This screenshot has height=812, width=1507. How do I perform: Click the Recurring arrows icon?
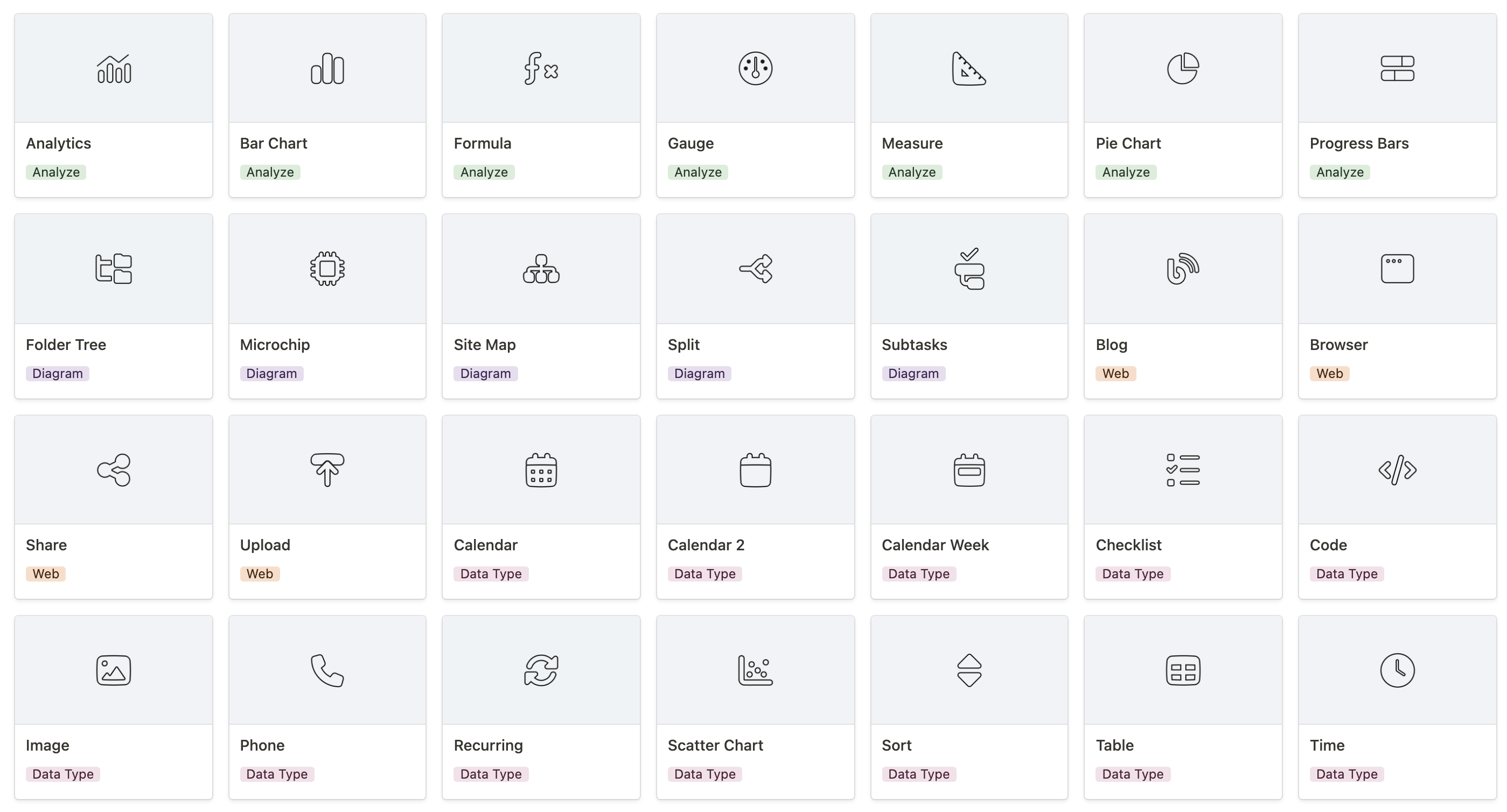point(541,670)
